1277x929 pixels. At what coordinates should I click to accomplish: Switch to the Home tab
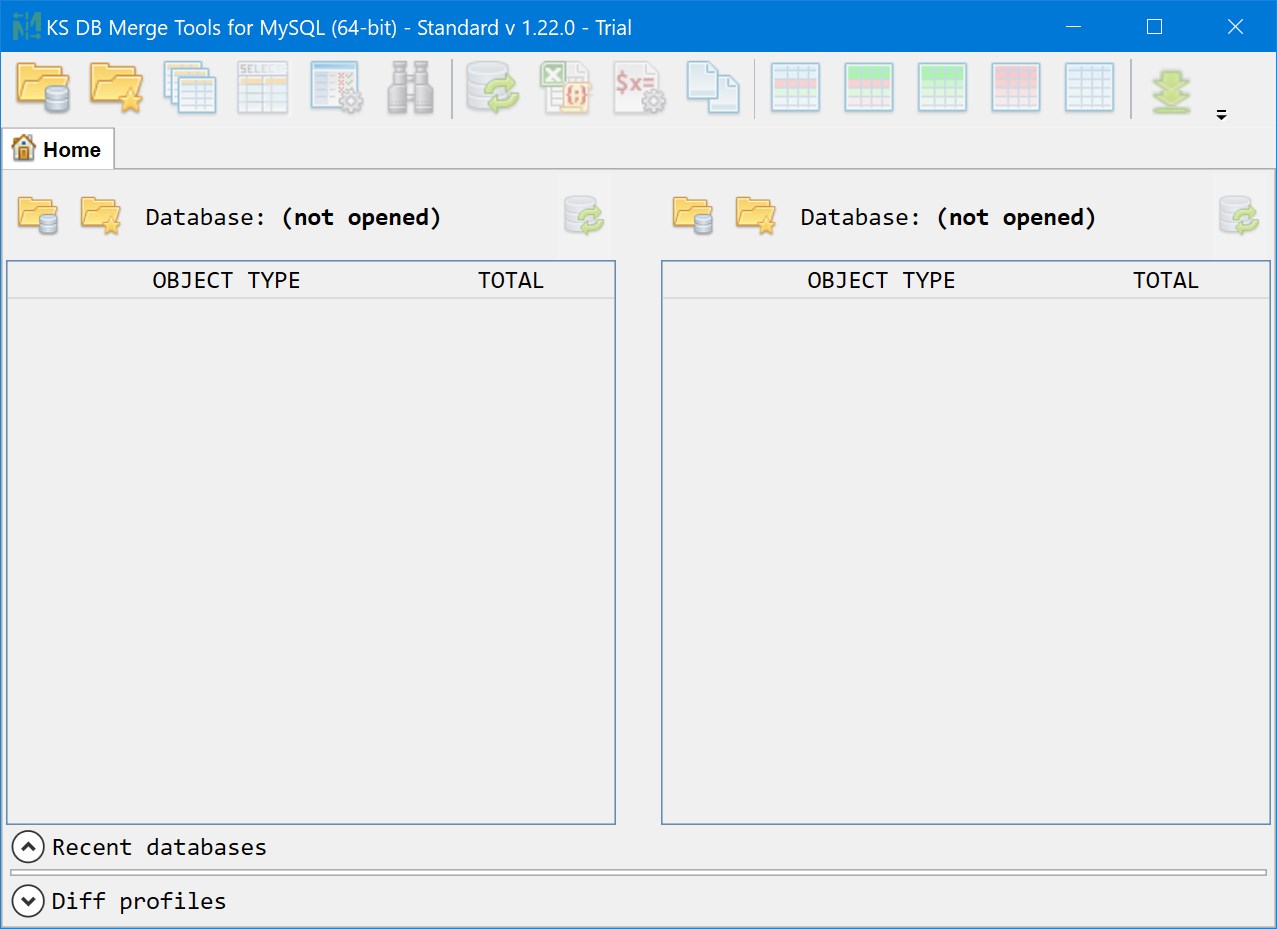coord(57,149)
